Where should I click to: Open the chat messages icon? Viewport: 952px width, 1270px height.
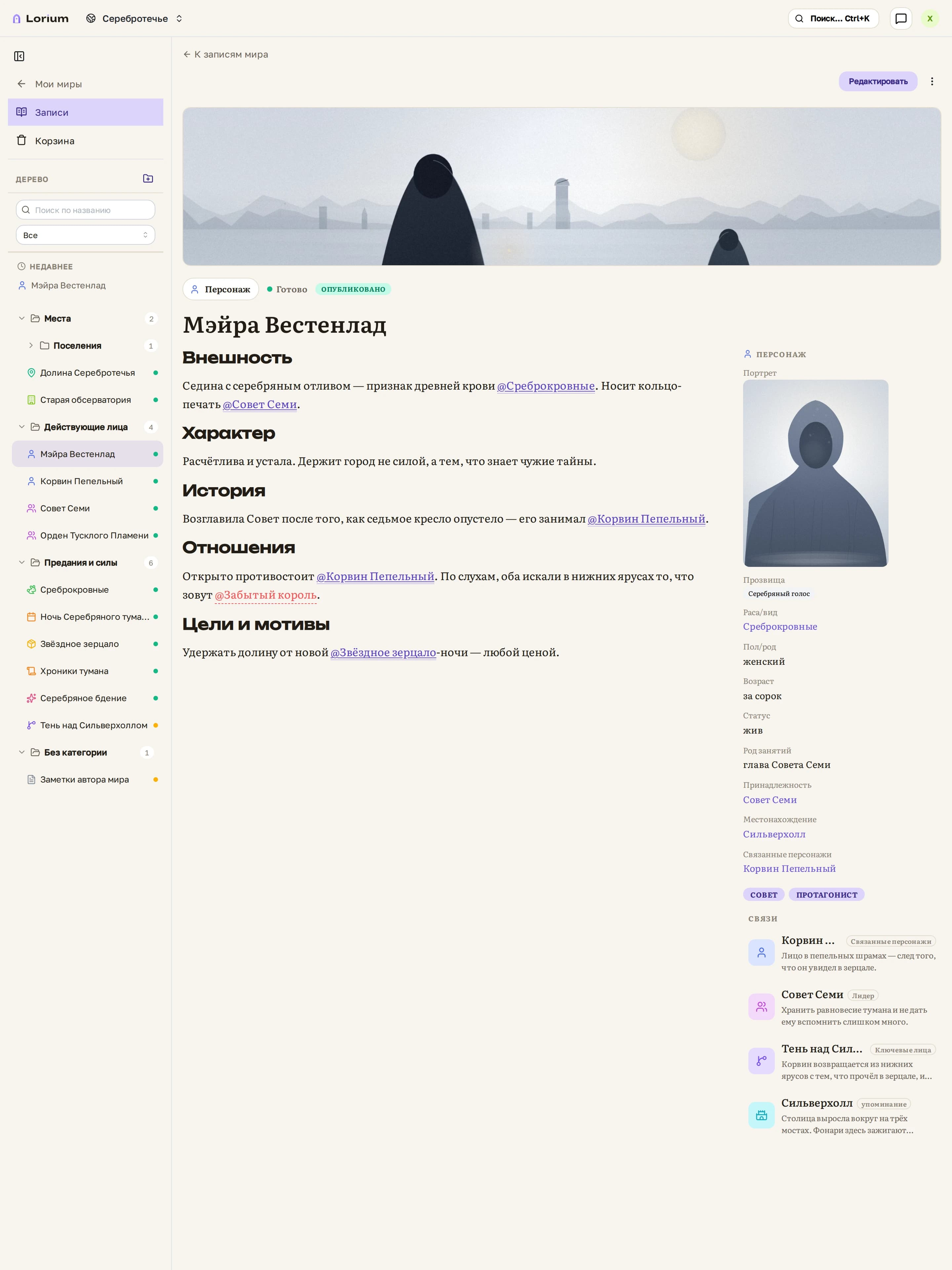[901, 19]
